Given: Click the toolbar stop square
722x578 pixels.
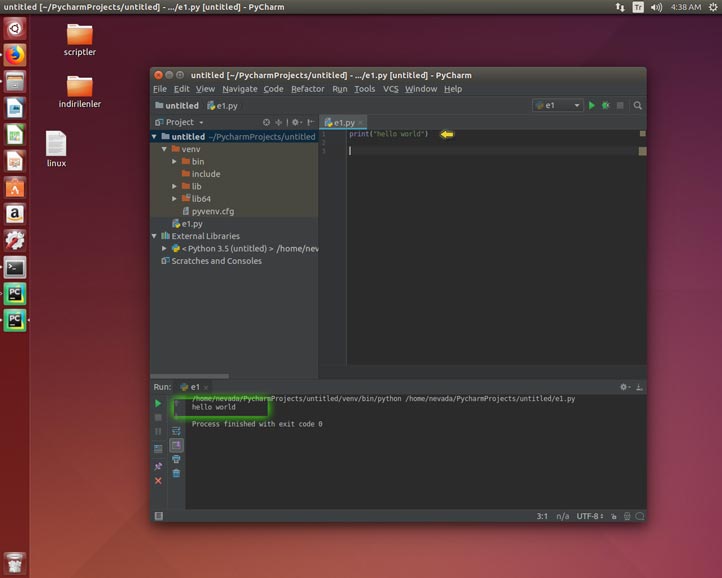Looking at the screenshot, I should [620, 105].
